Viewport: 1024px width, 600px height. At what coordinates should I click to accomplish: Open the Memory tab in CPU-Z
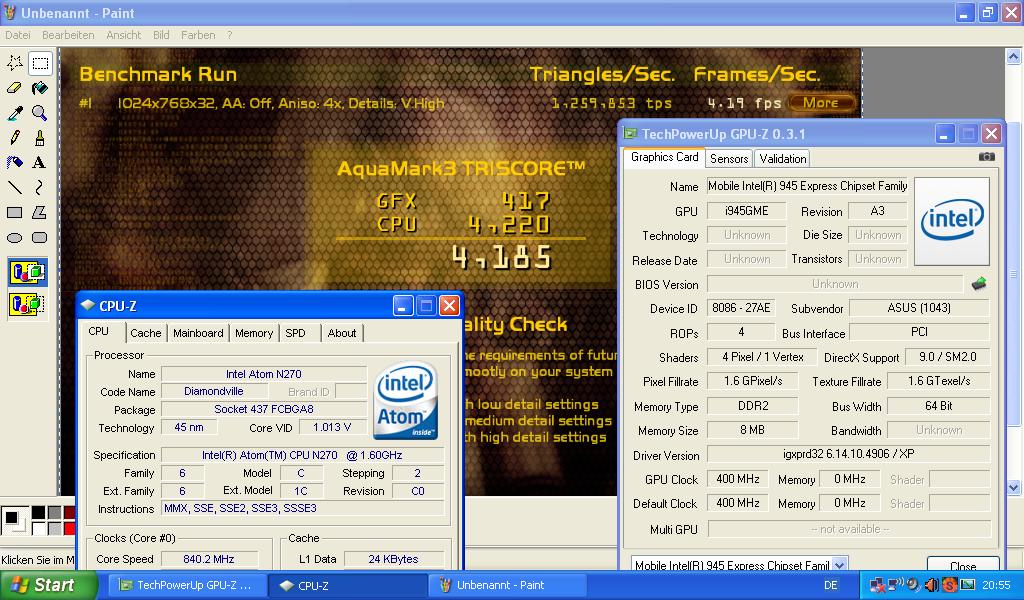[254, 333]
